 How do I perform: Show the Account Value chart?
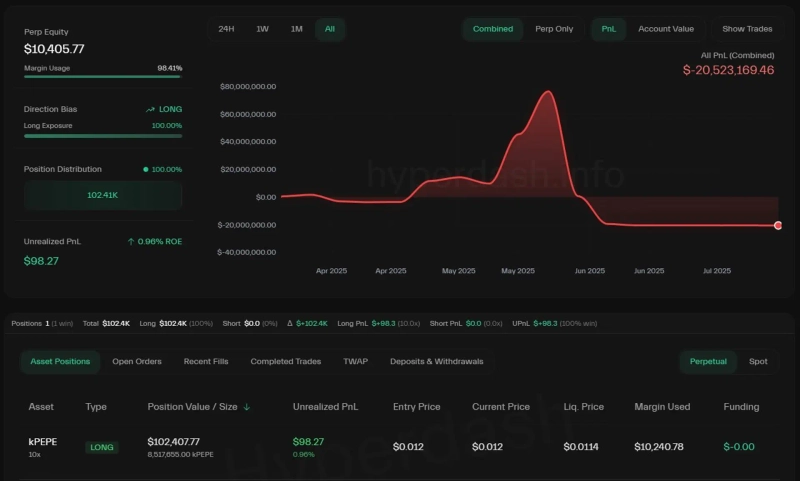[x=665, y=29]
